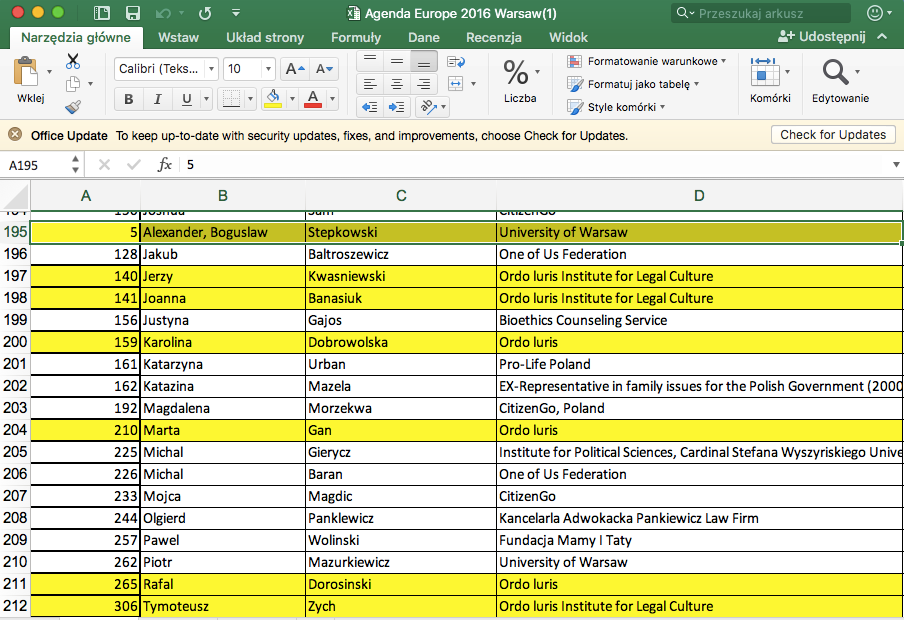Viewport: 904px width, 620px height.
Task: Open the Układ strony tab
Action: pyautogui.click(x=265, y=37)
